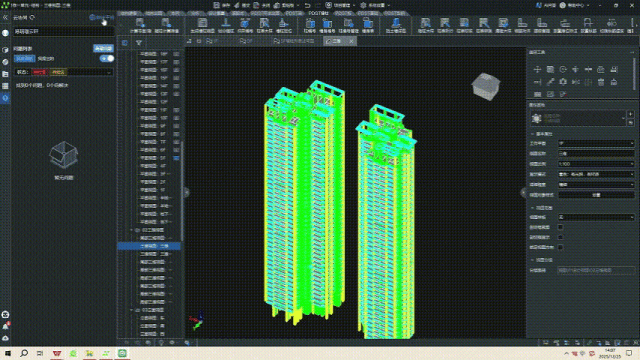
Task: Click the trash delete tool in modify panel
Action: [601, 82]
